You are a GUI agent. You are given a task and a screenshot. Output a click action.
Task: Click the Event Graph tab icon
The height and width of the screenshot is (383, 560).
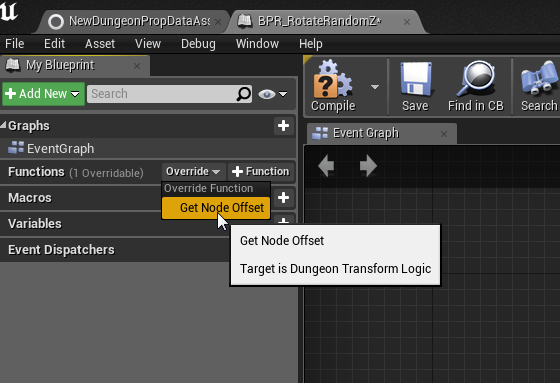[x=320, y=133]
